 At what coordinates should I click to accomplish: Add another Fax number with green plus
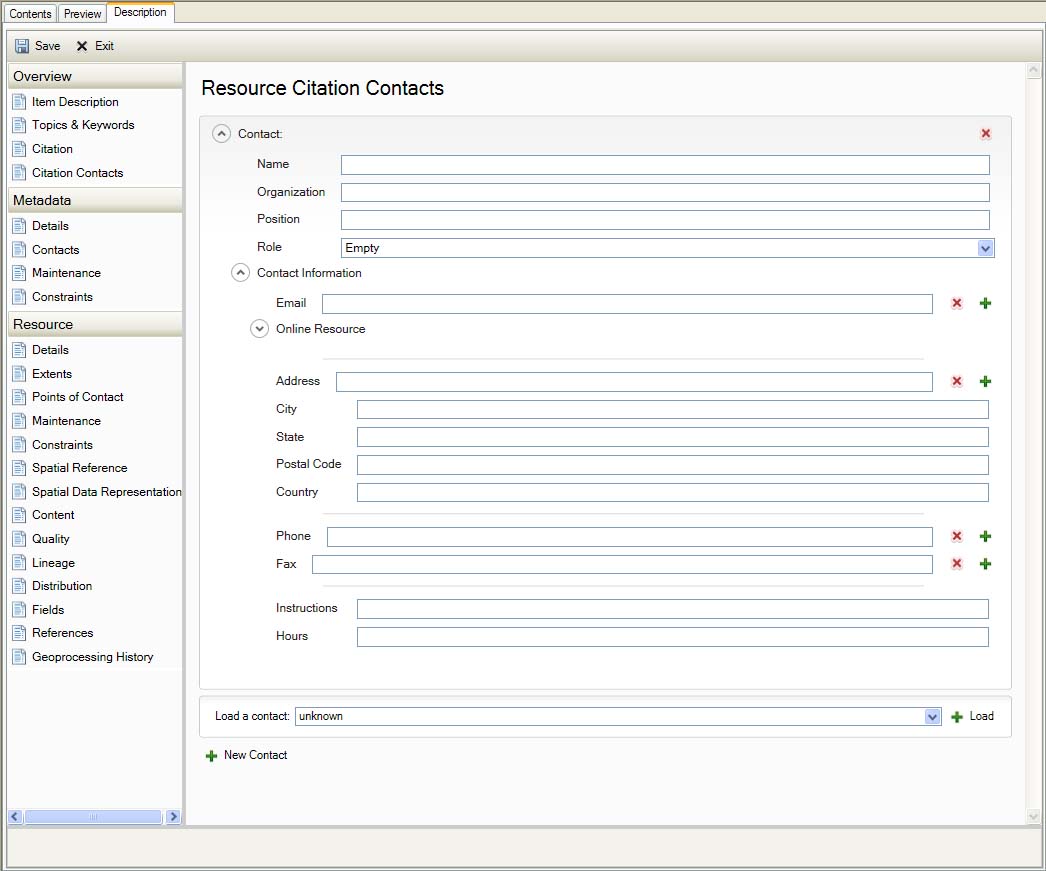click(985, 564)
